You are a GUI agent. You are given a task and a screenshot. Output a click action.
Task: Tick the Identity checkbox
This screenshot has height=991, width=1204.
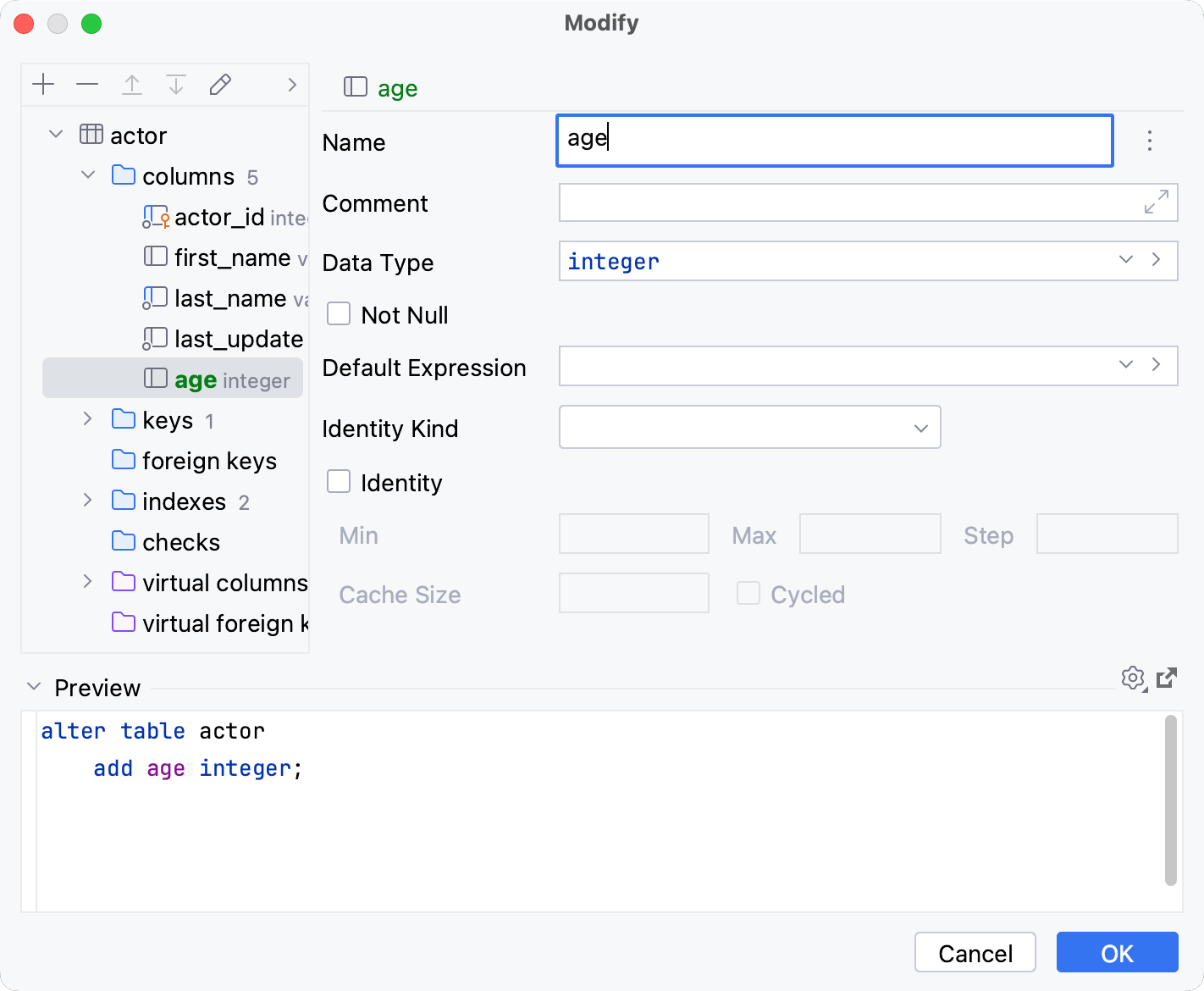tap(339, 482)
